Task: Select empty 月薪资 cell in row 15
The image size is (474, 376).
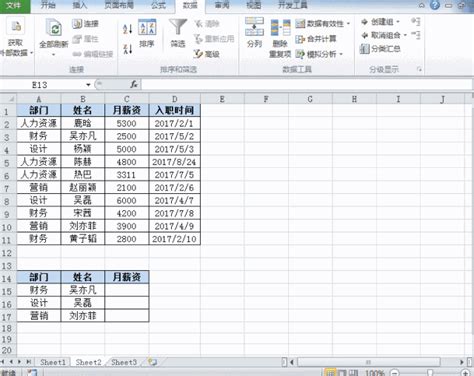Action: click(x=127, y=290)
